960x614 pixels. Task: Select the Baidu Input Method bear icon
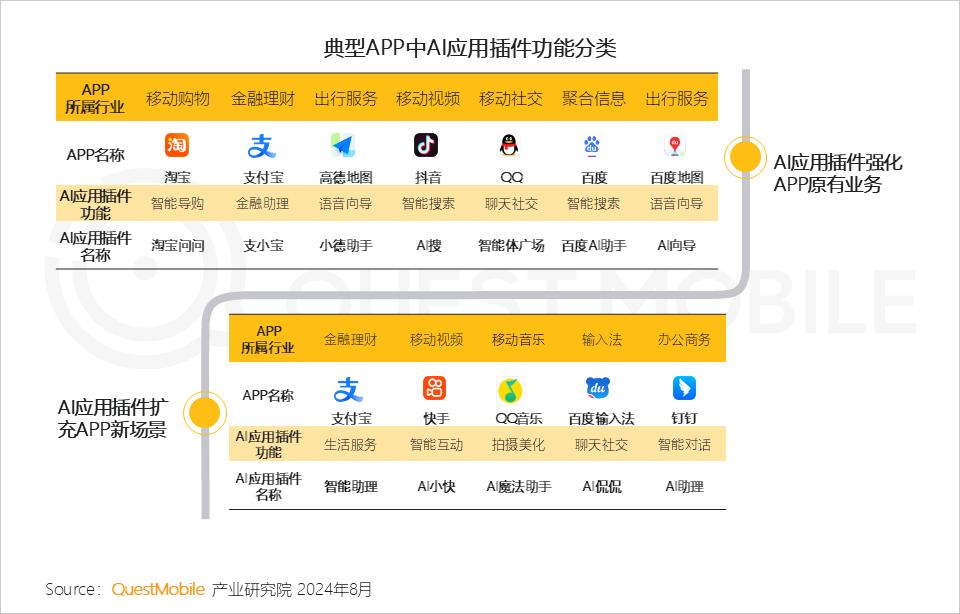598,387
